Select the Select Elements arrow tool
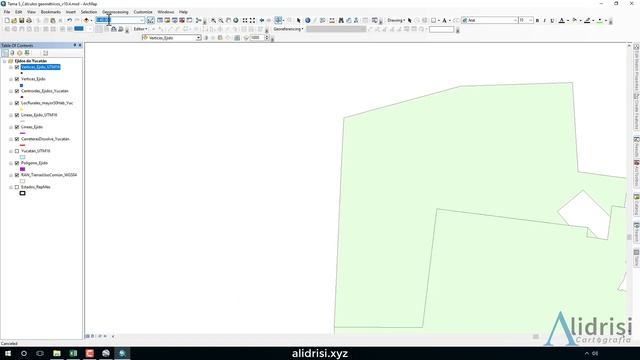Screen dimensions: 640x360 pyautogui.click(x=299, y=20)
